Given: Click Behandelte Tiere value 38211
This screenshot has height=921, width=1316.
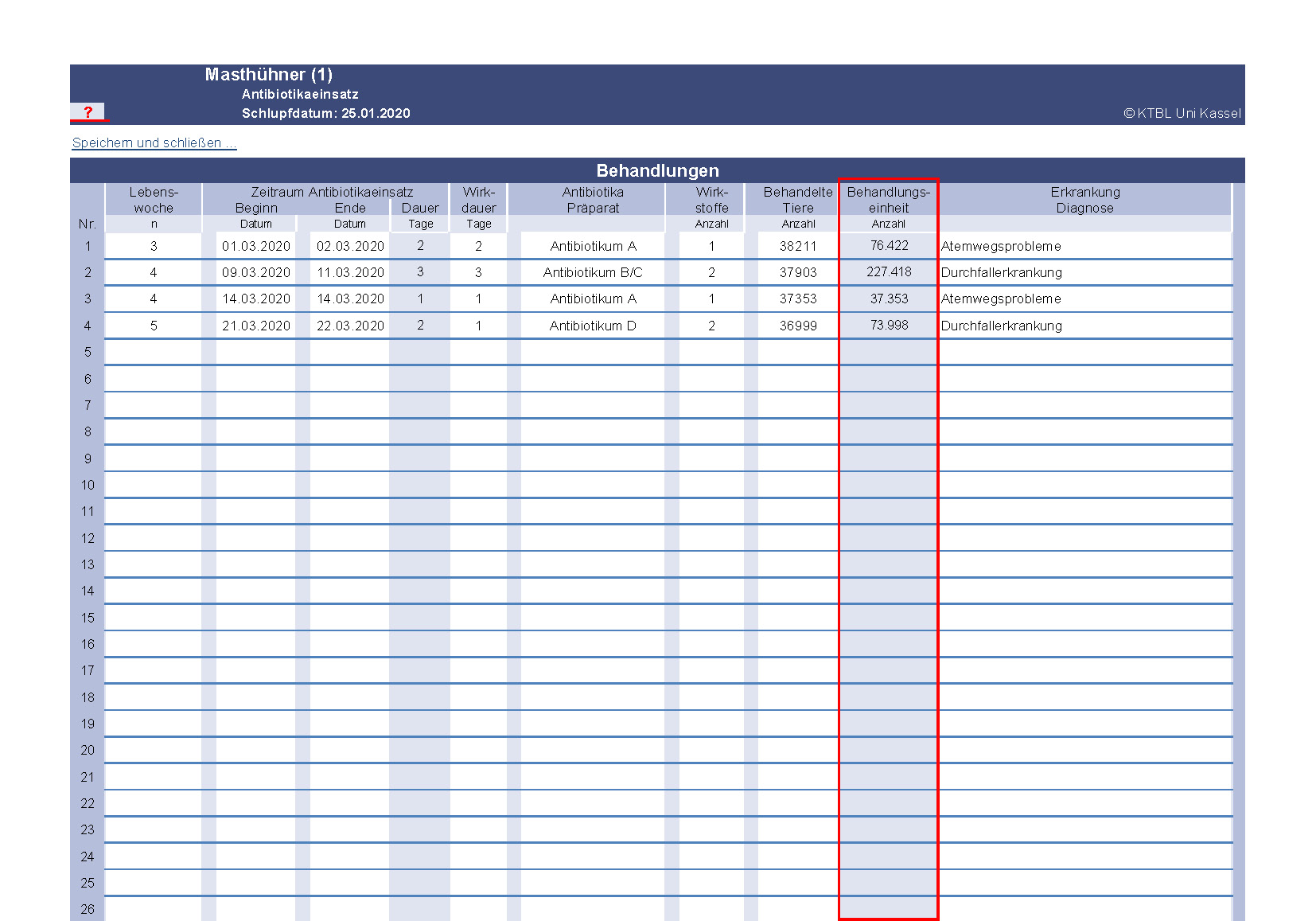Looking at the screenshot, I should pos(798,246).
